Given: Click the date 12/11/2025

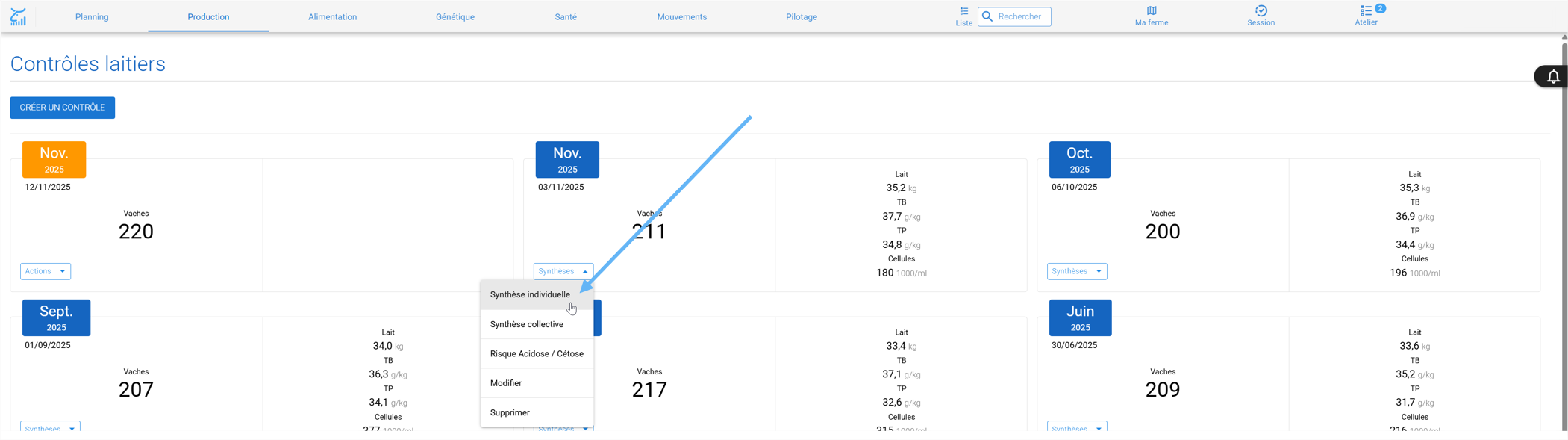Looking at the screenshot, I should (x=48, y=187).
